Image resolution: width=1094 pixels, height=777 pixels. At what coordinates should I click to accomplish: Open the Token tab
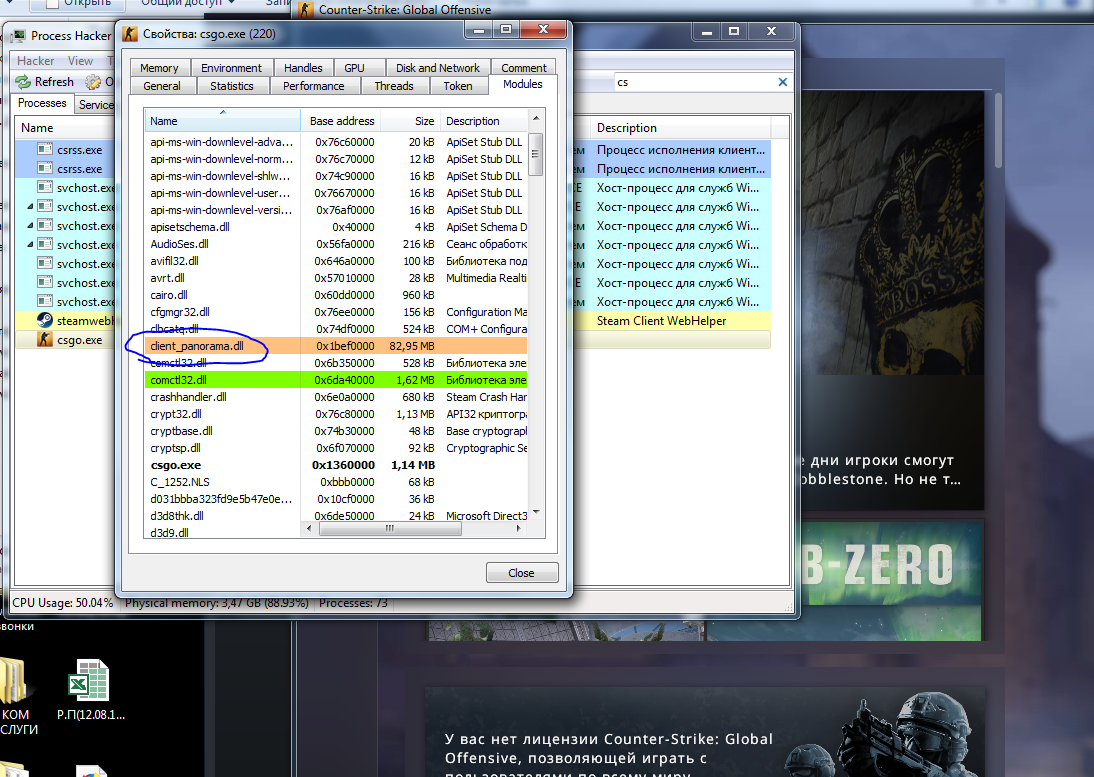coord(458,86)
